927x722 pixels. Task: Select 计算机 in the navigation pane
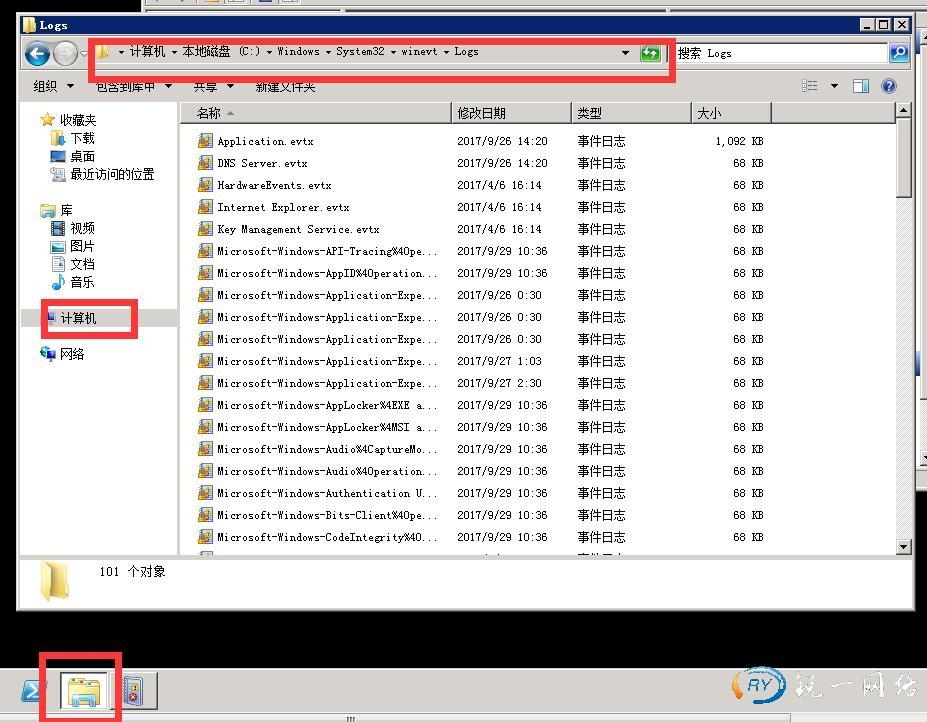78,318
